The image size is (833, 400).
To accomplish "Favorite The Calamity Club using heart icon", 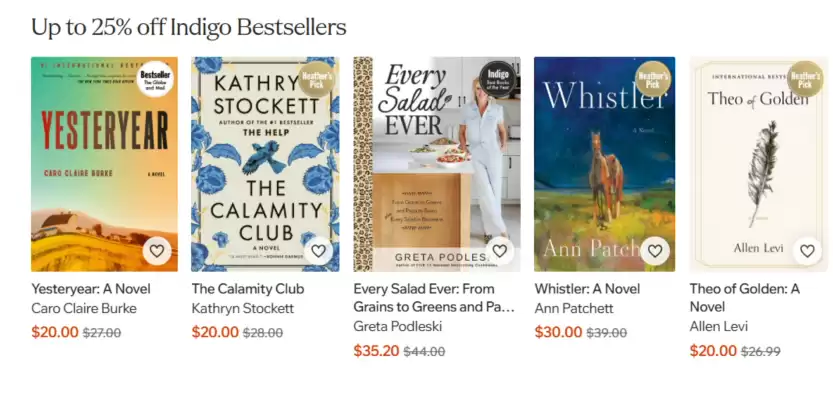I will (x=318, y=251).
